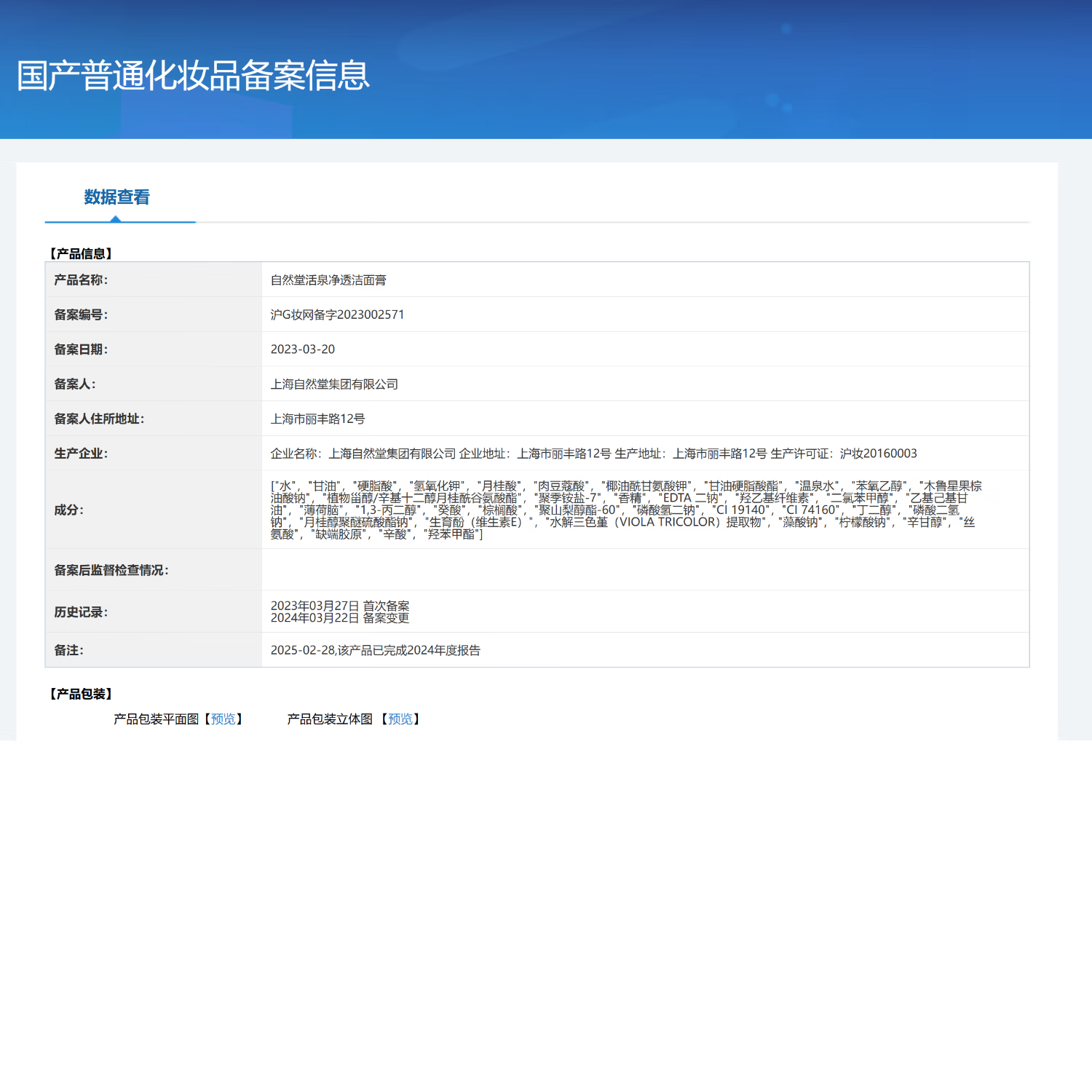Preview the 产品包装平面图 image link

coord(223,719)
